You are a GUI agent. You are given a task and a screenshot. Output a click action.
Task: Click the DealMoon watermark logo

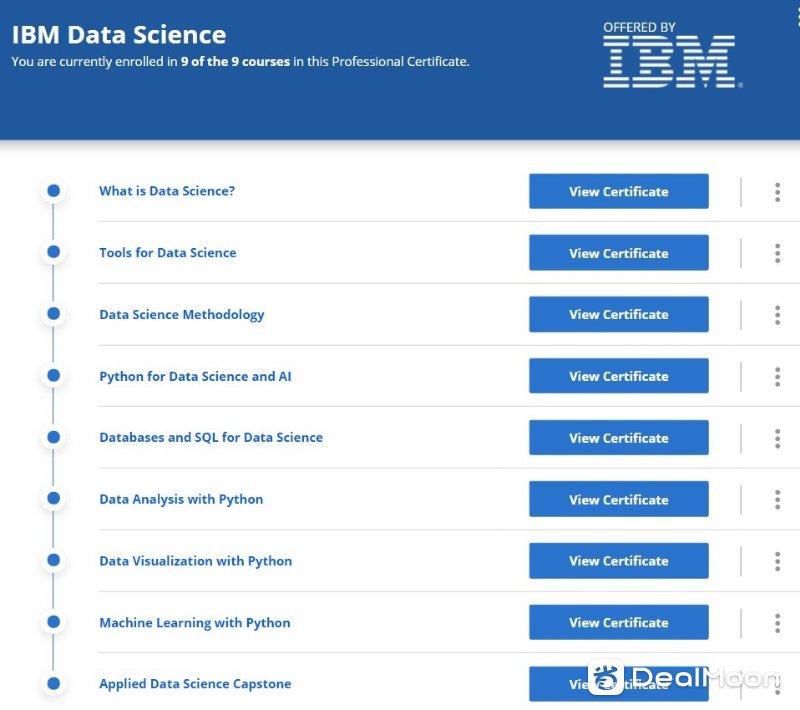pyautogui.click(x=684, y=677)
